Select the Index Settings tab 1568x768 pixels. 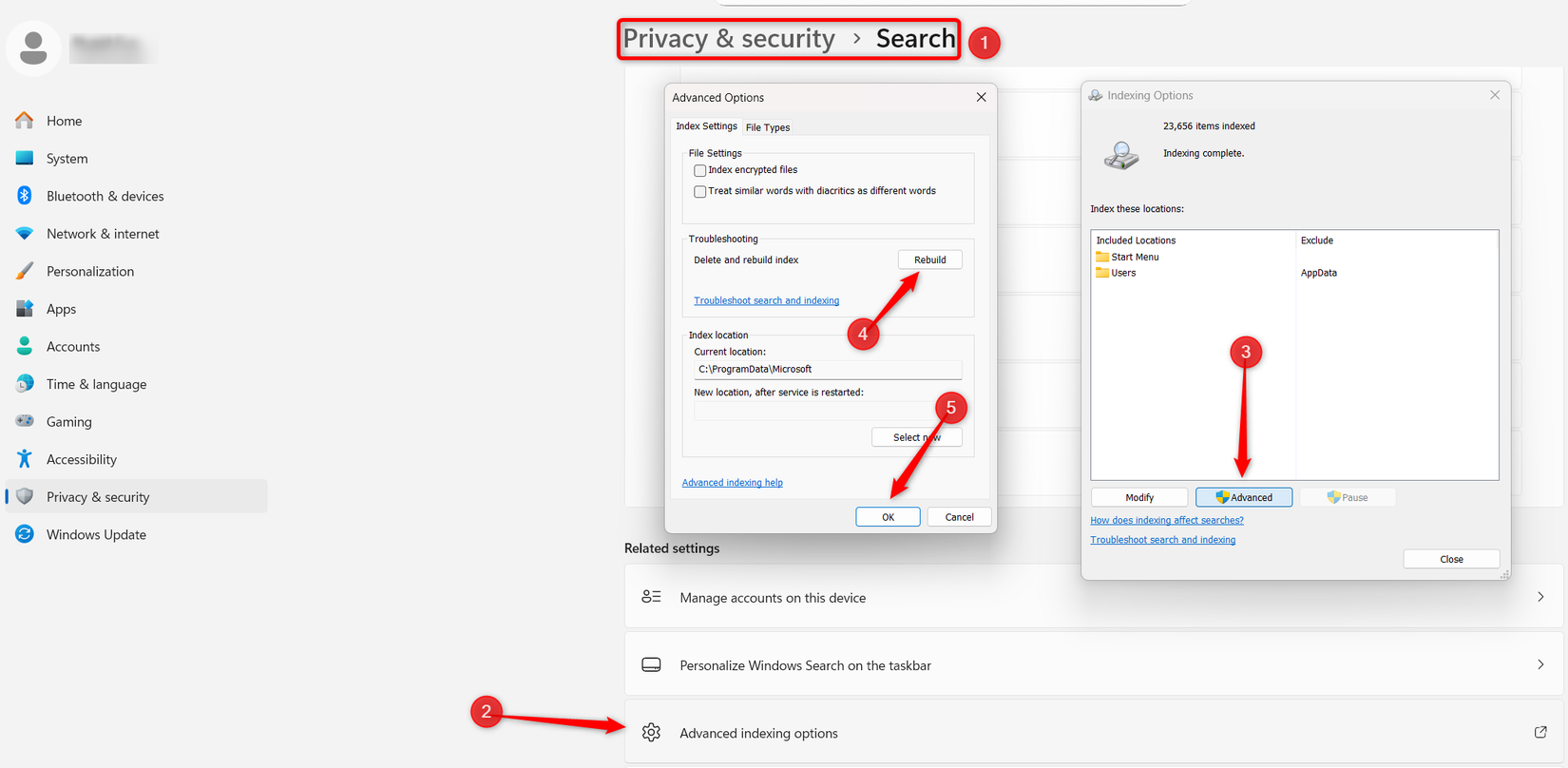click(x=706, y=125)
